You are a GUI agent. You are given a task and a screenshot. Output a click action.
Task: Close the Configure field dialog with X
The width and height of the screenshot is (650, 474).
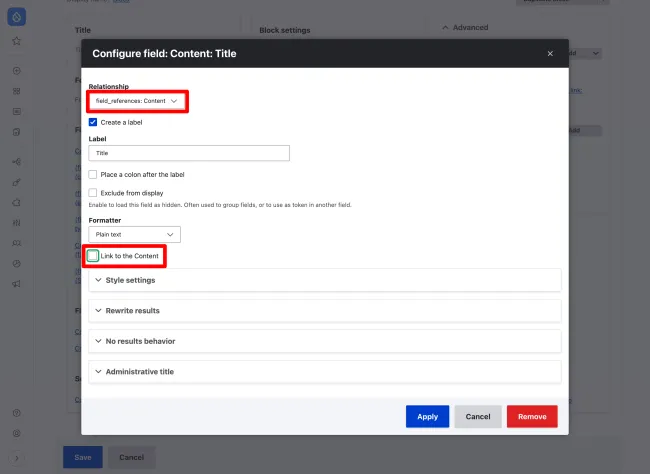click(549, 54)
